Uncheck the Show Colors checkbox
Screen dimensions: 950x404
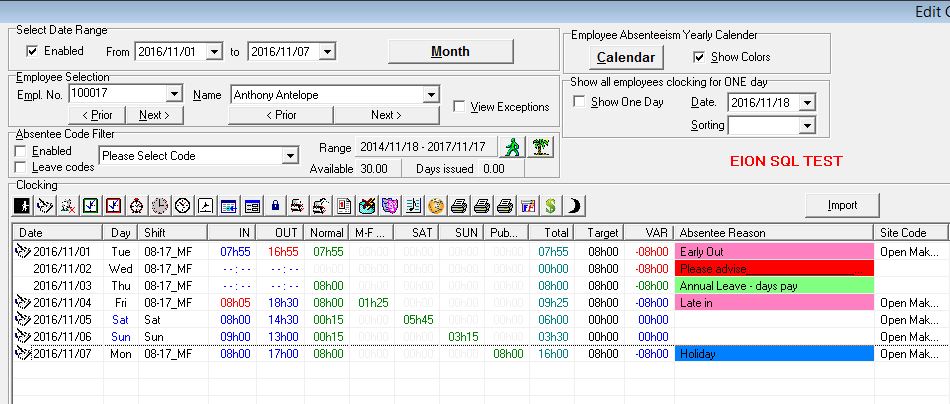coord(700,57)
